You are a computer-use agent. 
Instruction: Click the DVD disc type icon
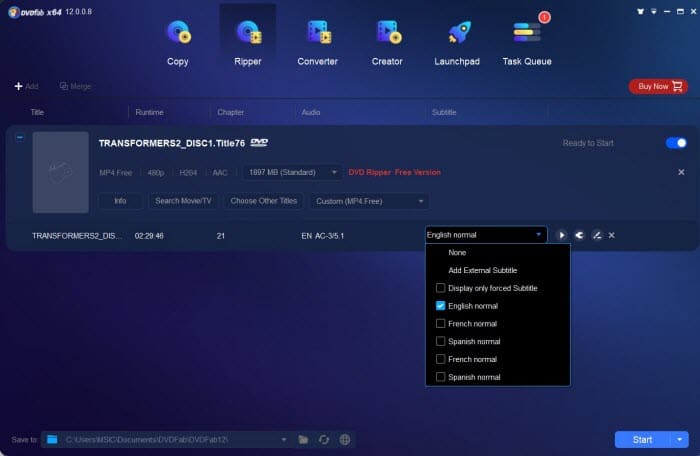tap(259, 142)
